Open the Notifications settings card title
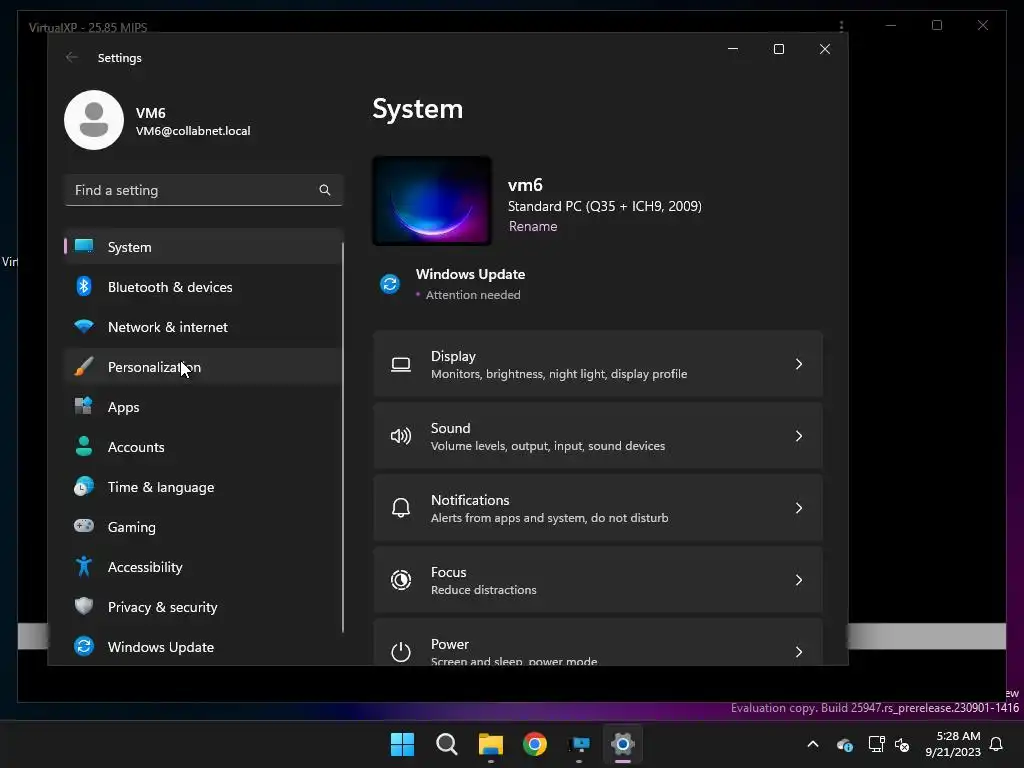This screenshot has height=768, width=1024. click(470, 500)
